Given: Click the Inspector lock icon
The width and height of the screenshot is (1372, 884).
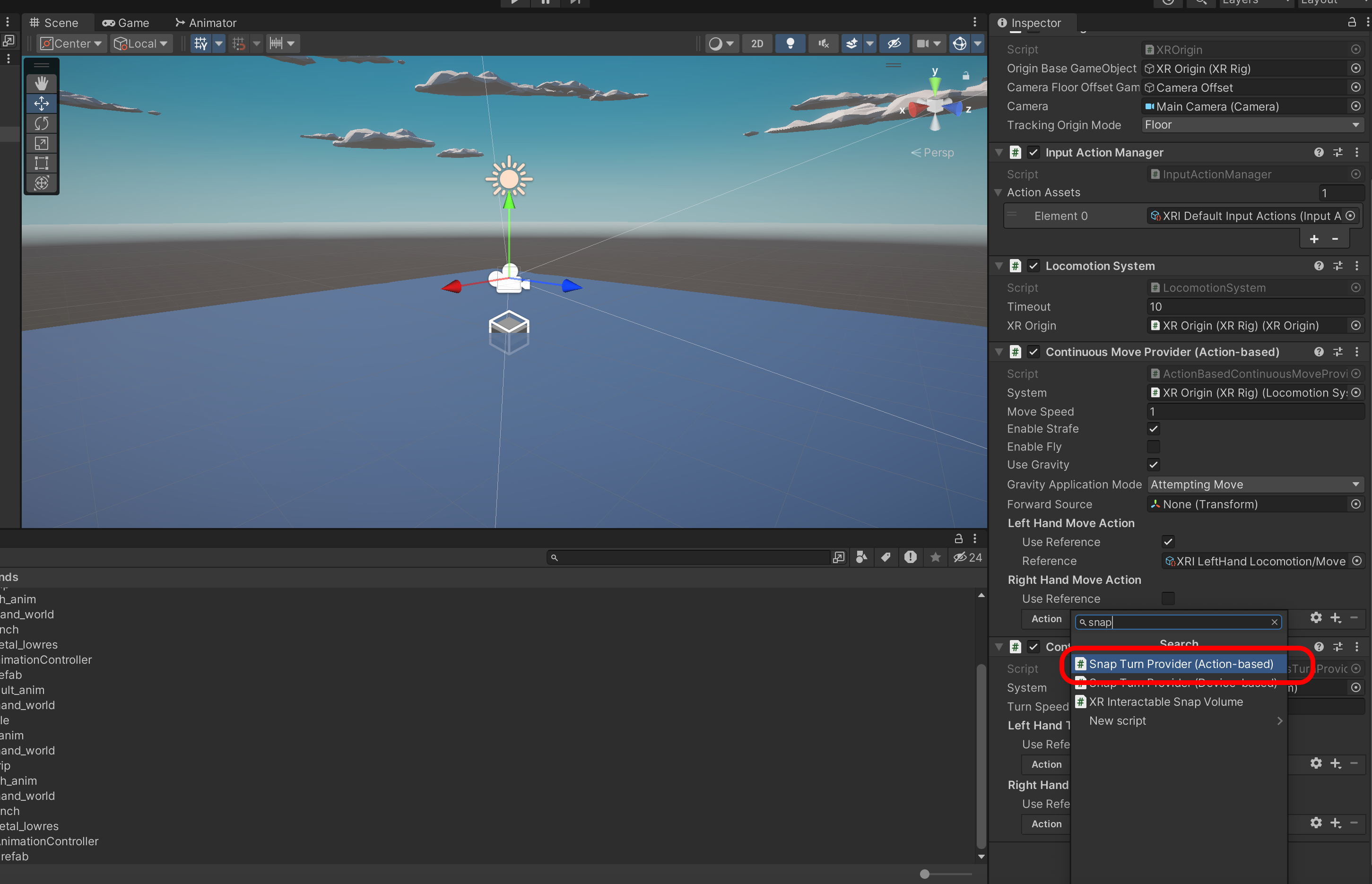Looking at the screenshot, I should coord(1351,22).
